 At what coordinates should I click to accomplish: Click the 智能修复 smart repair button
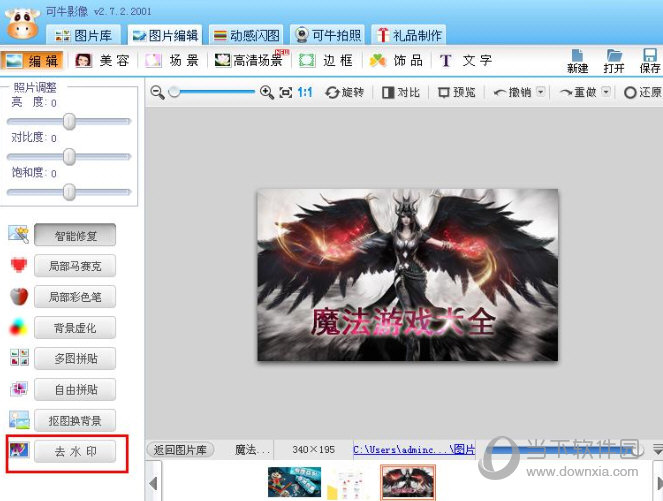point(75,236)
